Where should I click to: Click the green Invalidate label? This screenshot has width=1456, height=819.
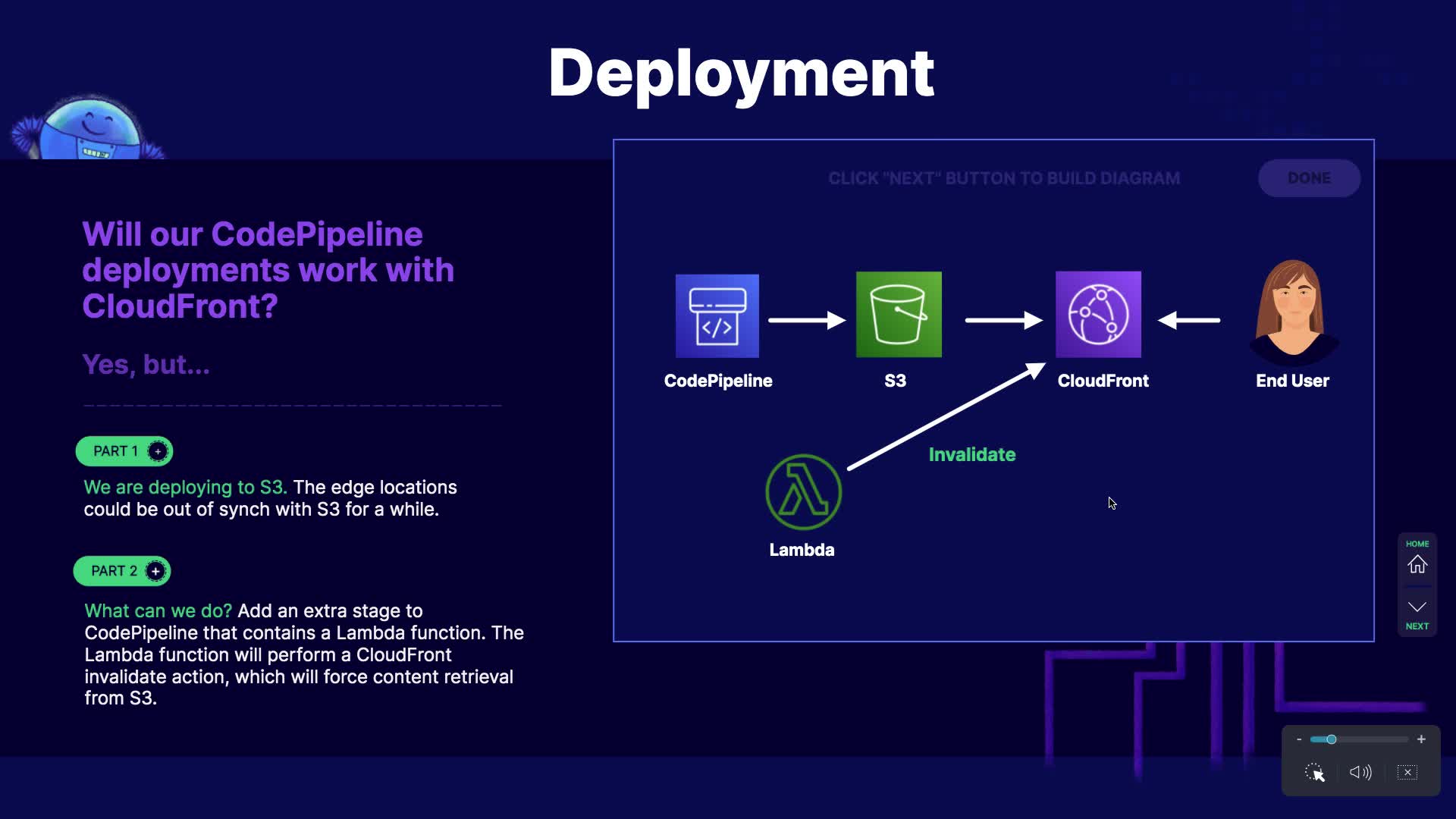(971, 454)
